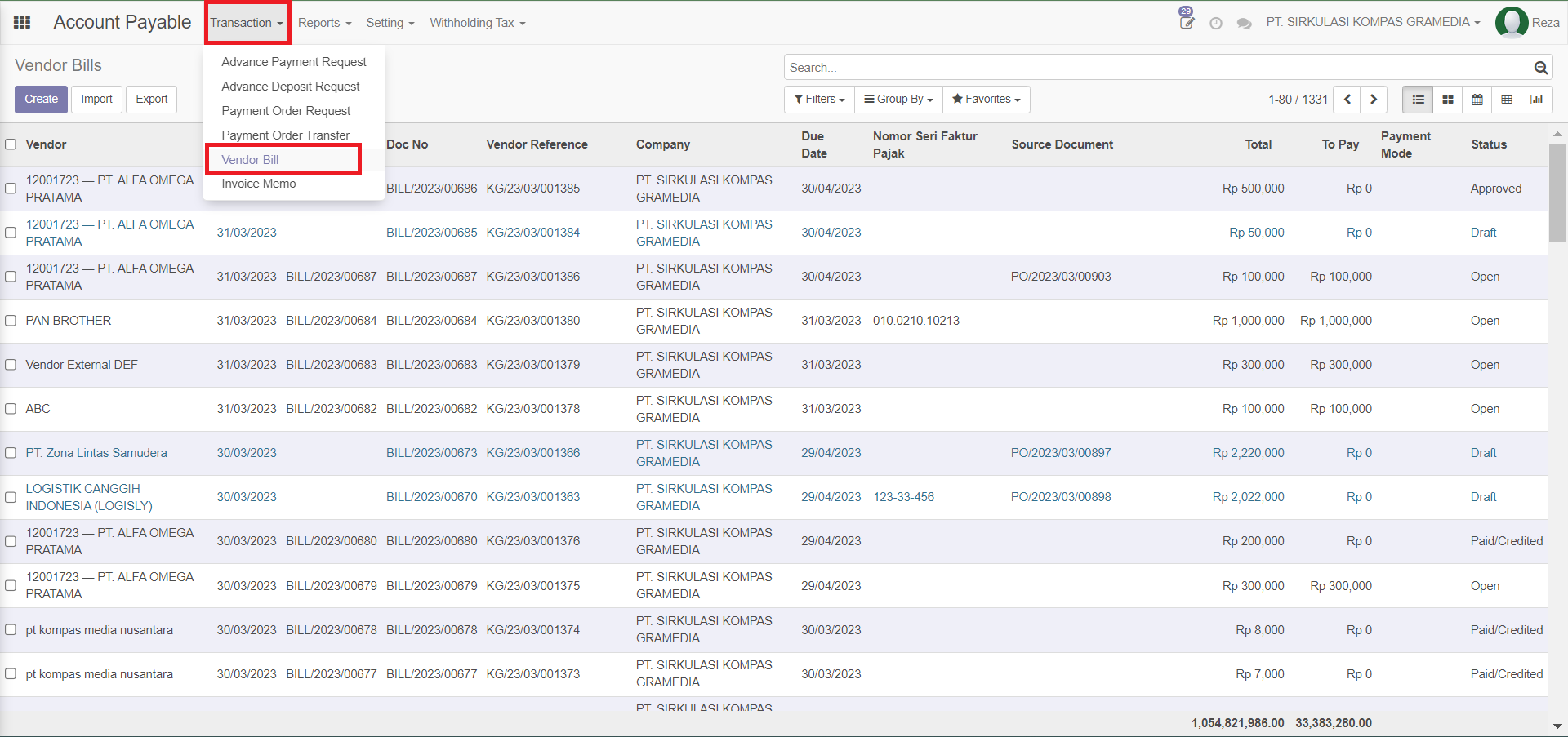1568x737 pixels.
Task: Expand the Reports menu dropdown
Action: (324, 23)
